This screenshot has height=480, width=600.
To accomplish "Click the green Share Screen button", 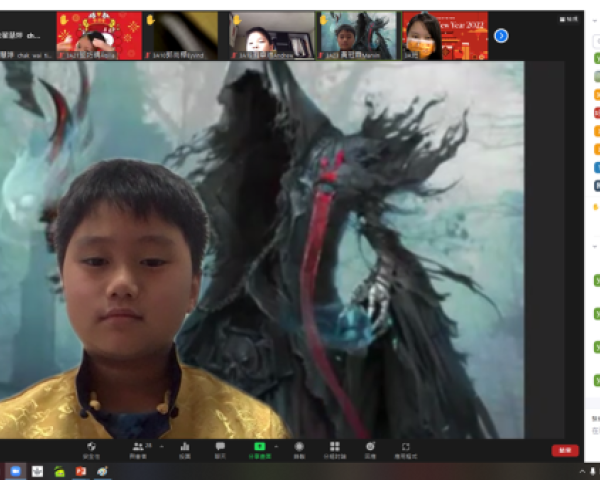I will coord(260,450).
